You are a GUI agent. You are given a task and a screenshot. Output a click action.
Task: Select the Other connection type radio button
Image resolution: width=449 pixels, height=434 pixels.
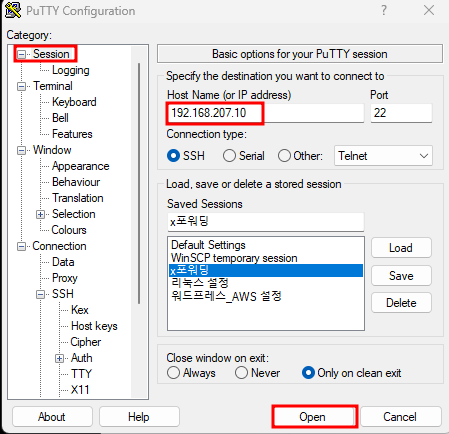pyautogui.click(x=284, y=156)
